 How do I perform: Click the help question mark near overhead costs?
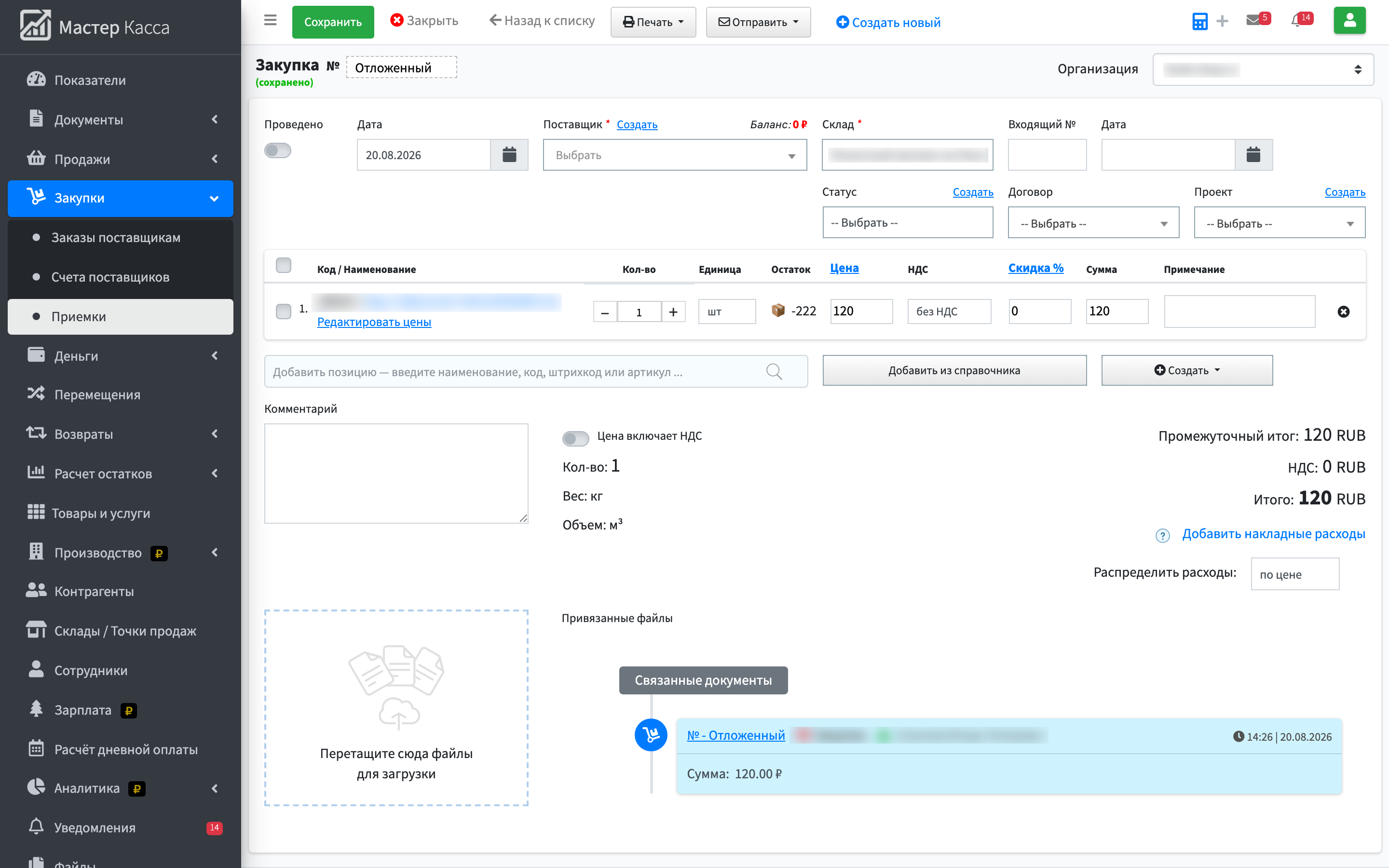tap(1162, 535)
